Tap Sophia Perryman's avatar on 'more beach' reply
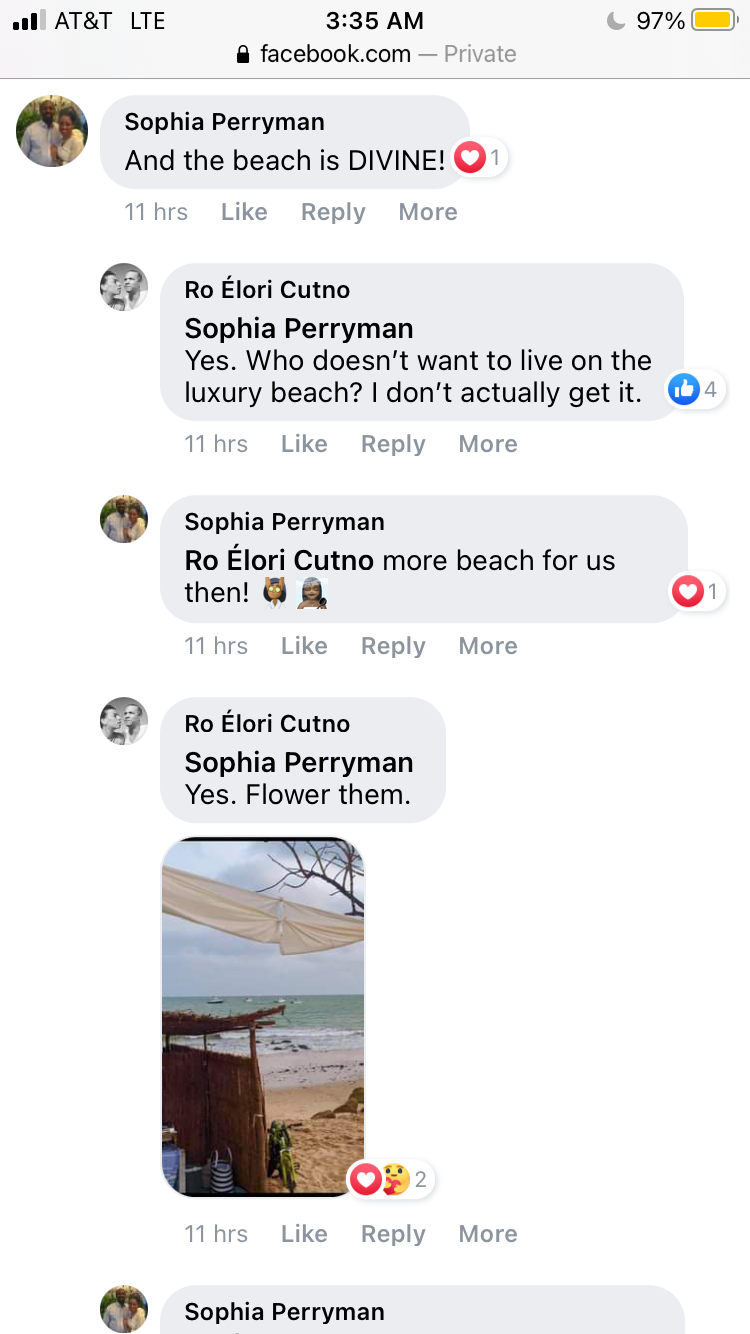750x1334 pixels. point(124,519)
